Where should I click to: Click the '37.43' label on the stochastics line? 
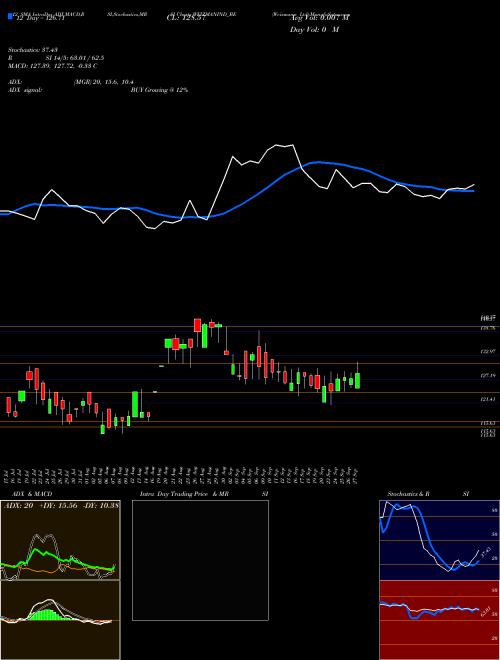pyautogui.click(x=486, y=552)
